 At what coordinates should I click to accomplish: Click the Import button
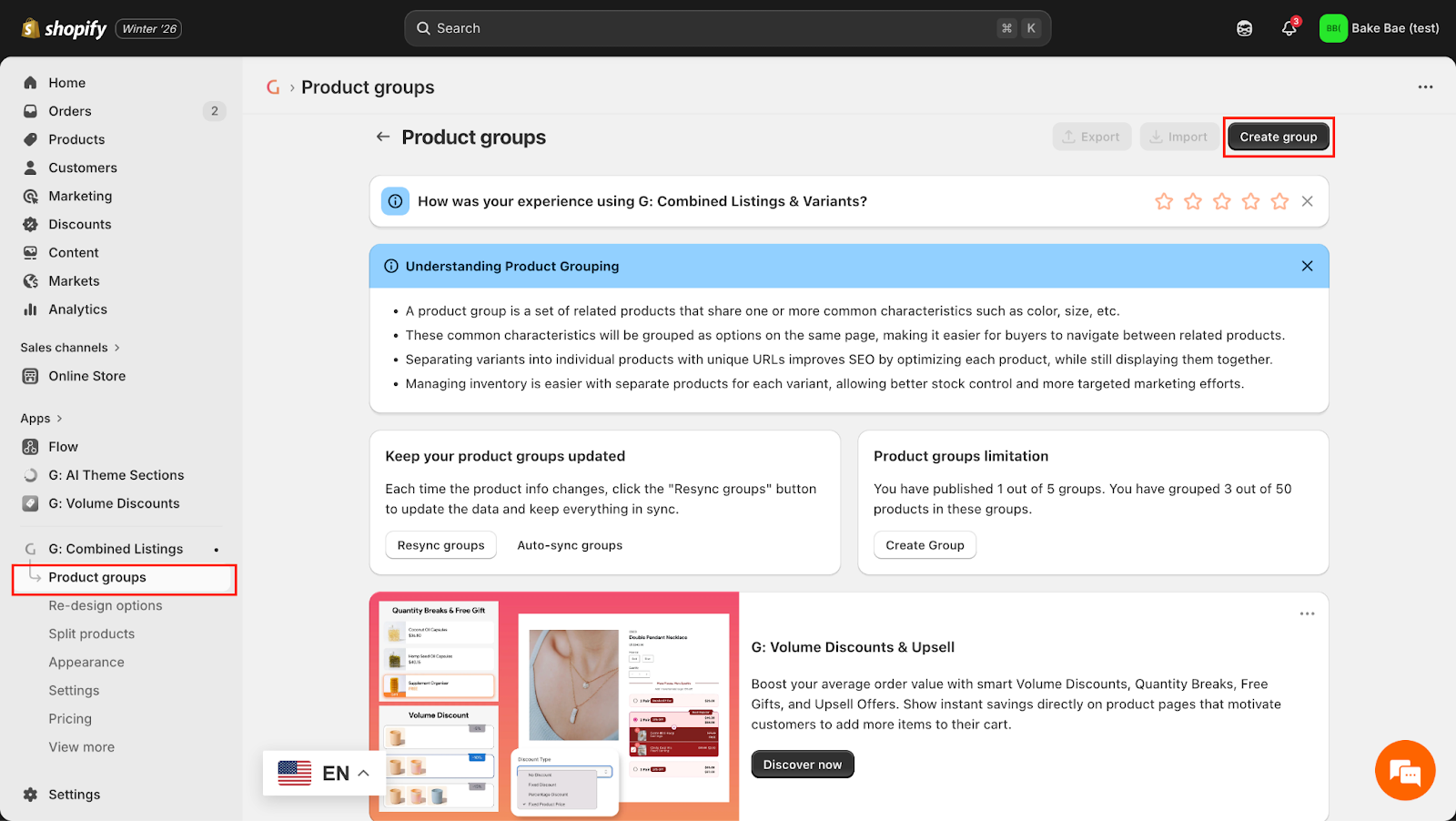(1178, 137)
